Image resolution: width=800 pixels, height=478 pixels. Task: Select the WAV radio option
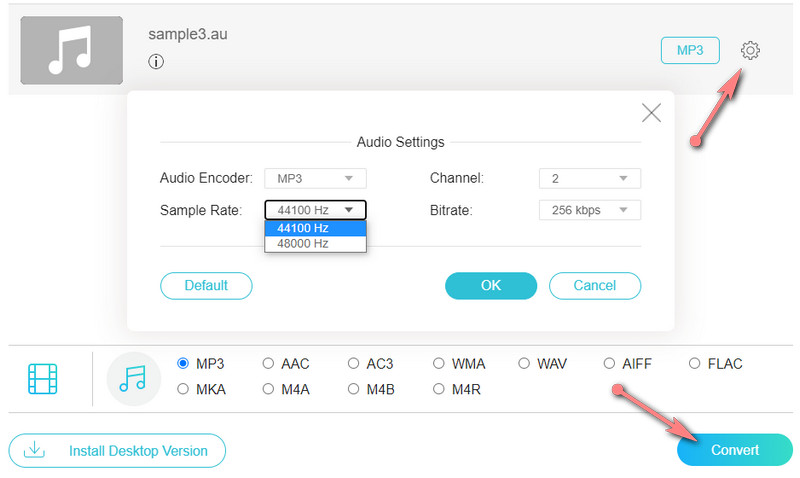point(524,364)
